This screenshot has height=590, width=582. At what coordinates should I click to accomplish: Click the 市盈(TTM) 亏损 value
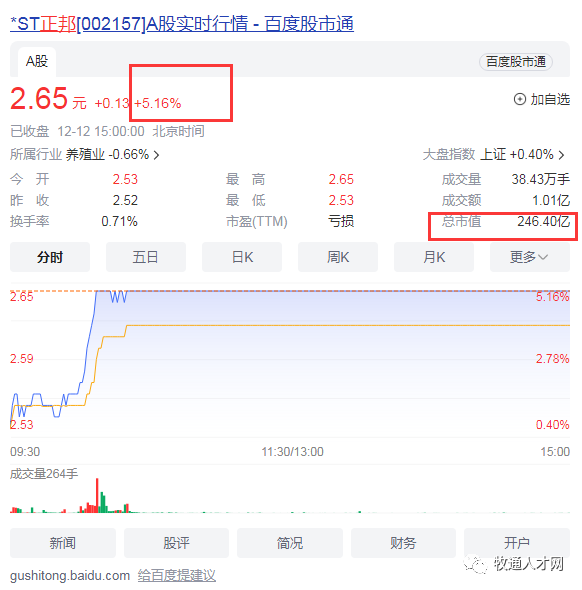coord(341,221)
